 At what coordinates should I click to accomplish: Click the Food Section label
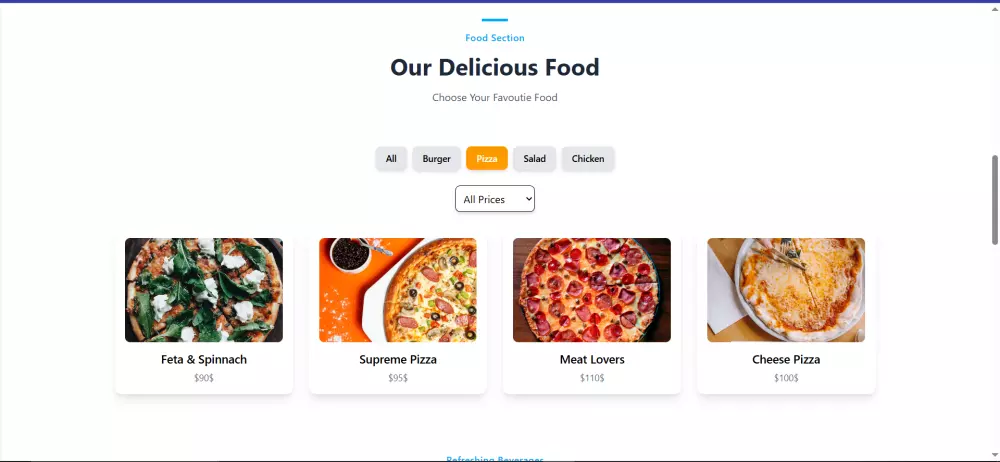[x=495, y=38]
